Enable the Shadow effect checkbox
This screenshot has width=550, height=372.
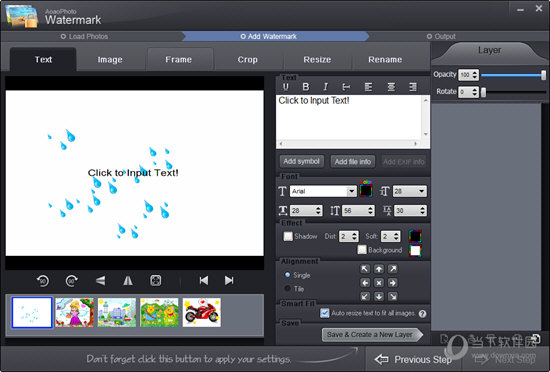(288, 236)
